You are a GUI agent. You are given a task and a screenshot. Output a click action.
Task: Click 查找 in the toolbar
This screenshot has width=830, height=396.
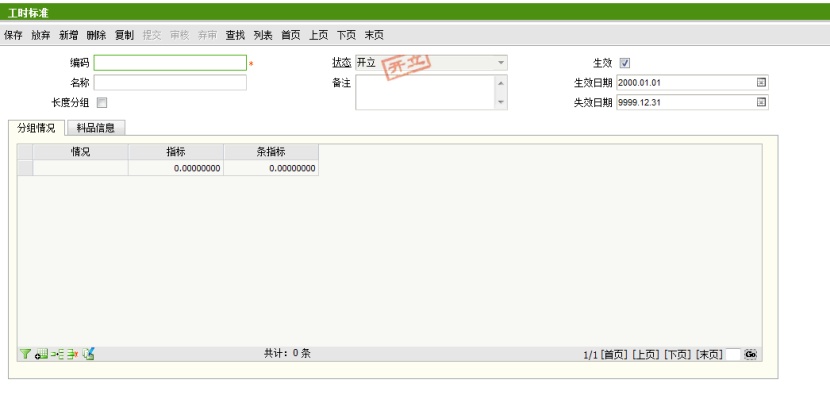[x=235, y=35]
